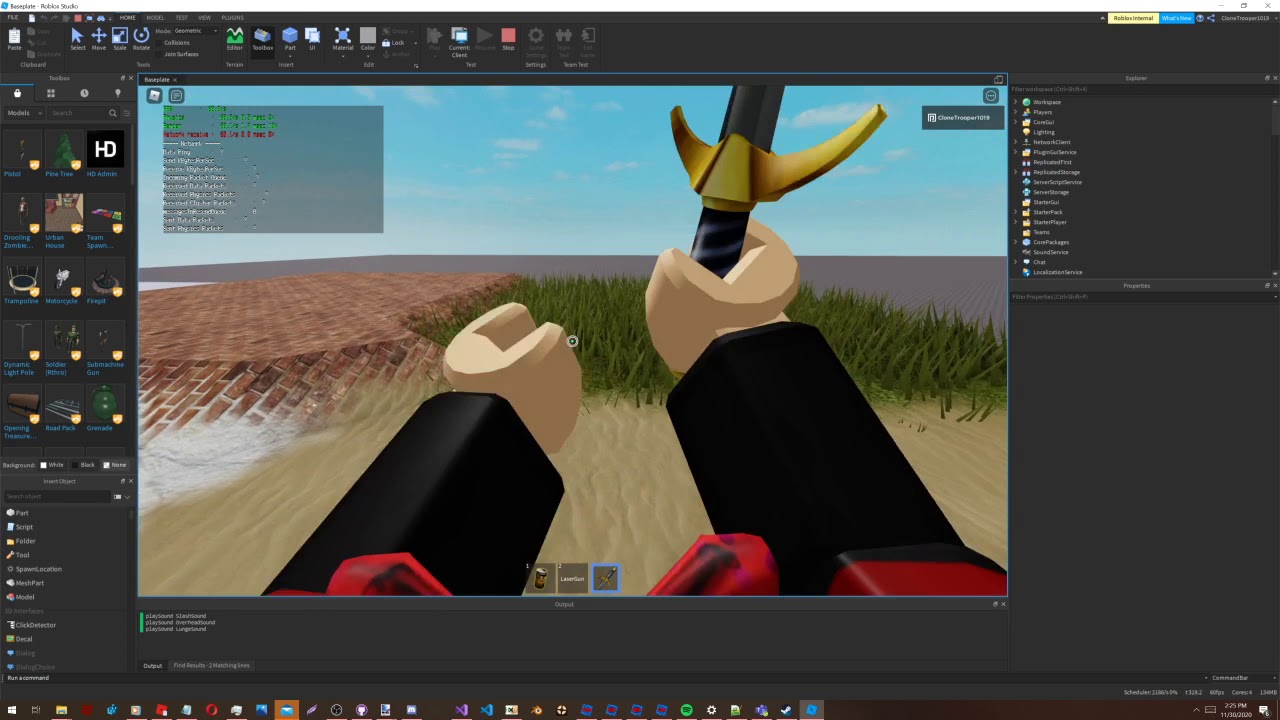Open the Mode Geometric dropdown
Viewport: 1280px width, 720px height.
195,31
